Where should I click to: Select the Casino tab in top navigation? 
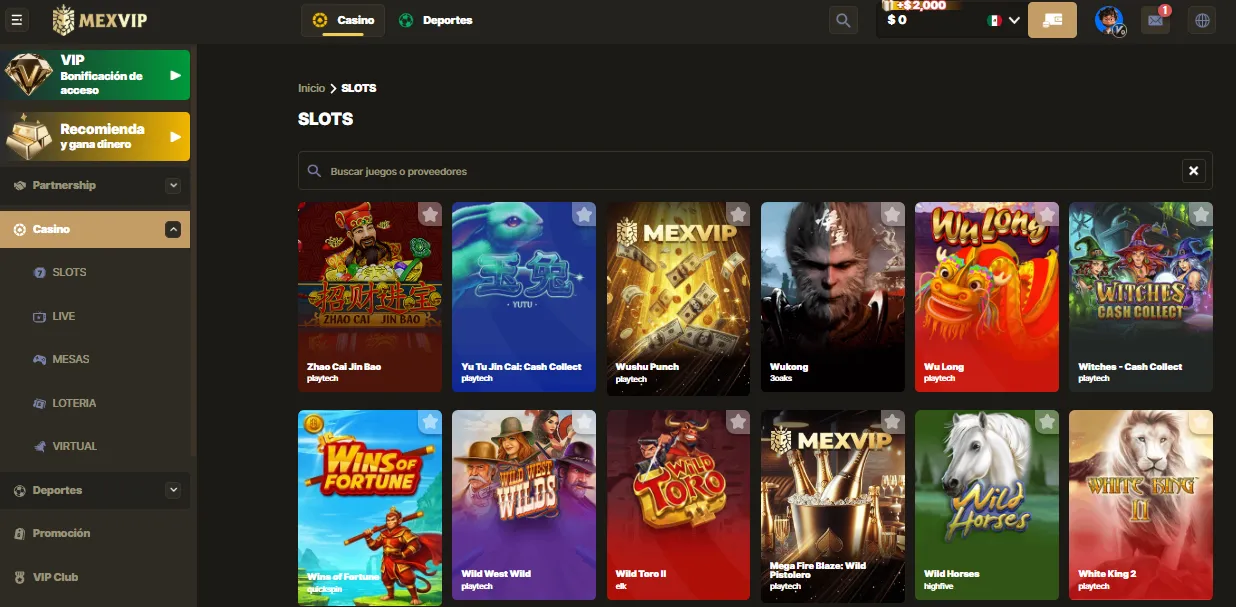pyautogui.click(x=342, y=19)
